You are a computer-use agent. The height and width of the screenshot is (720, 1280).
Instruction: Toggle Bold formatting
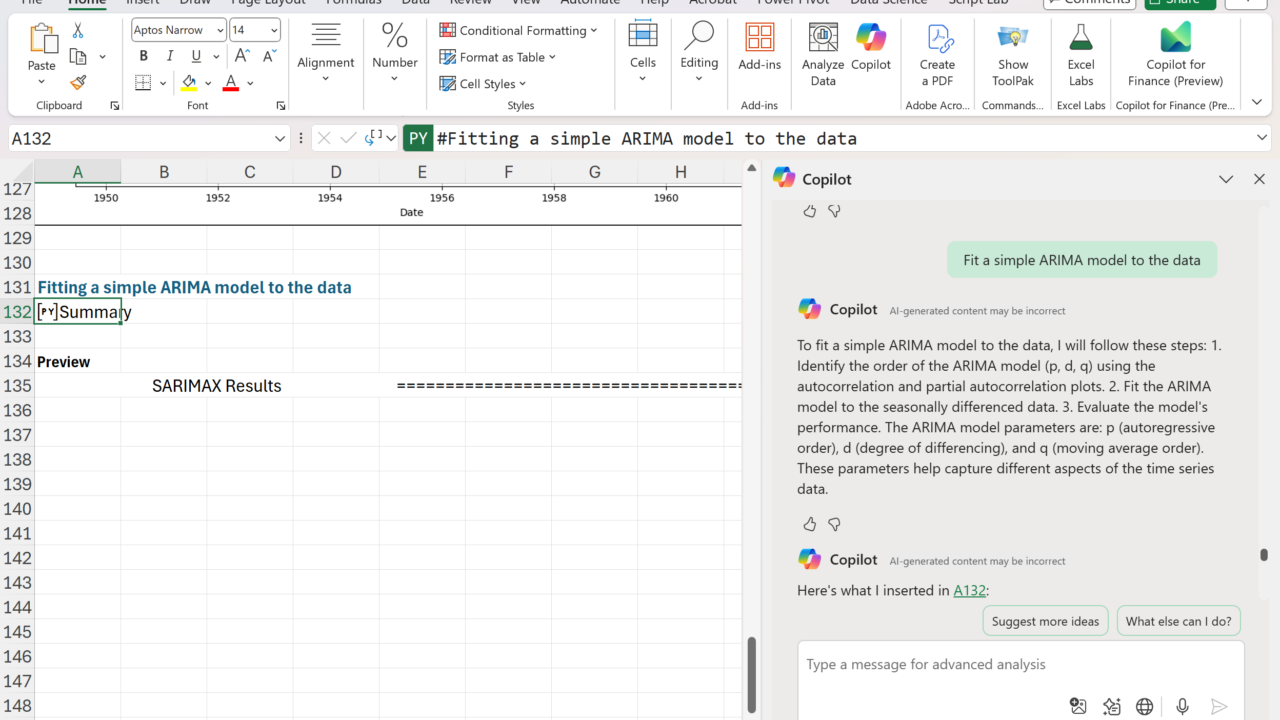point(143,57)
